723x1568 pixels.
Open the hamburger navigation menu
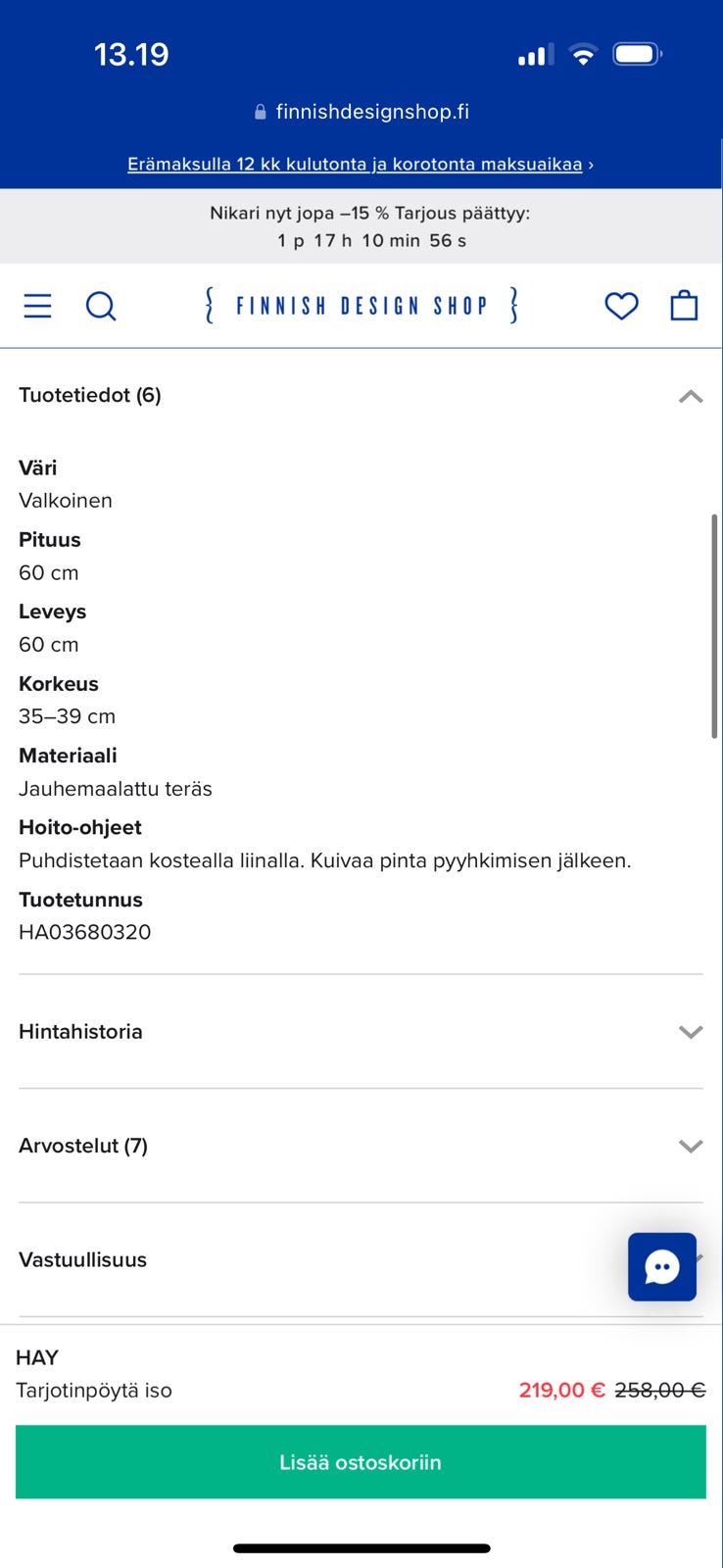[x=36, y=305]
